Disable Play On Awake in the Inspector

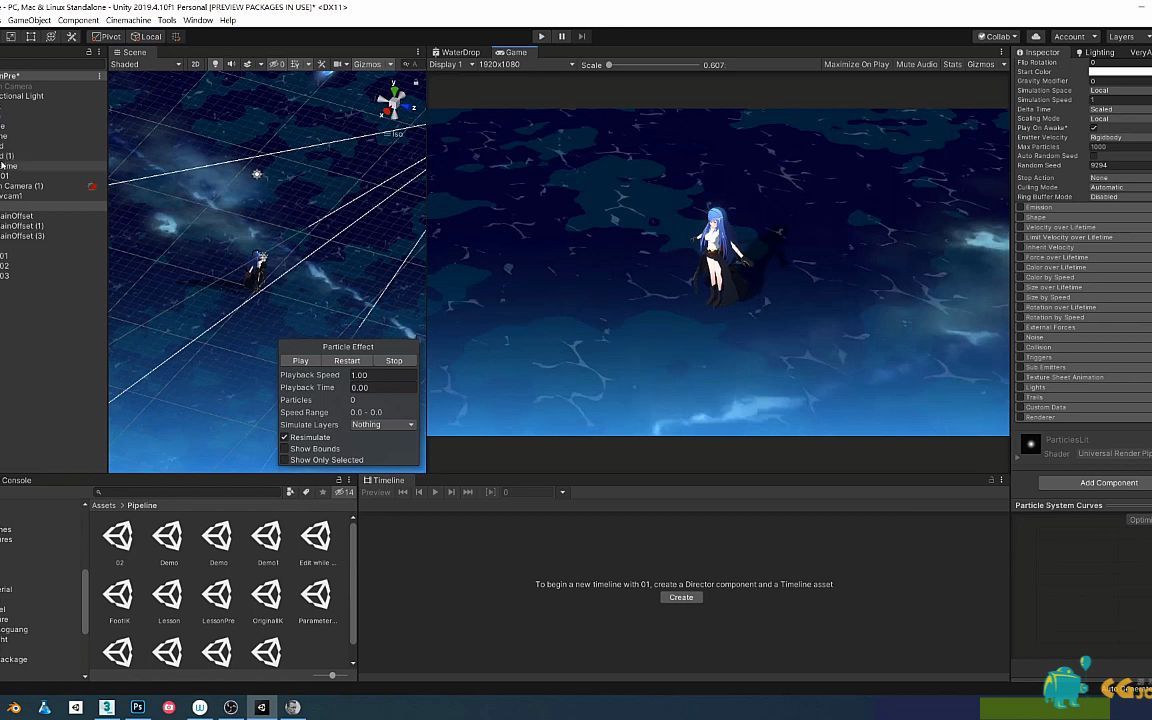click(x=1093, y=128)
